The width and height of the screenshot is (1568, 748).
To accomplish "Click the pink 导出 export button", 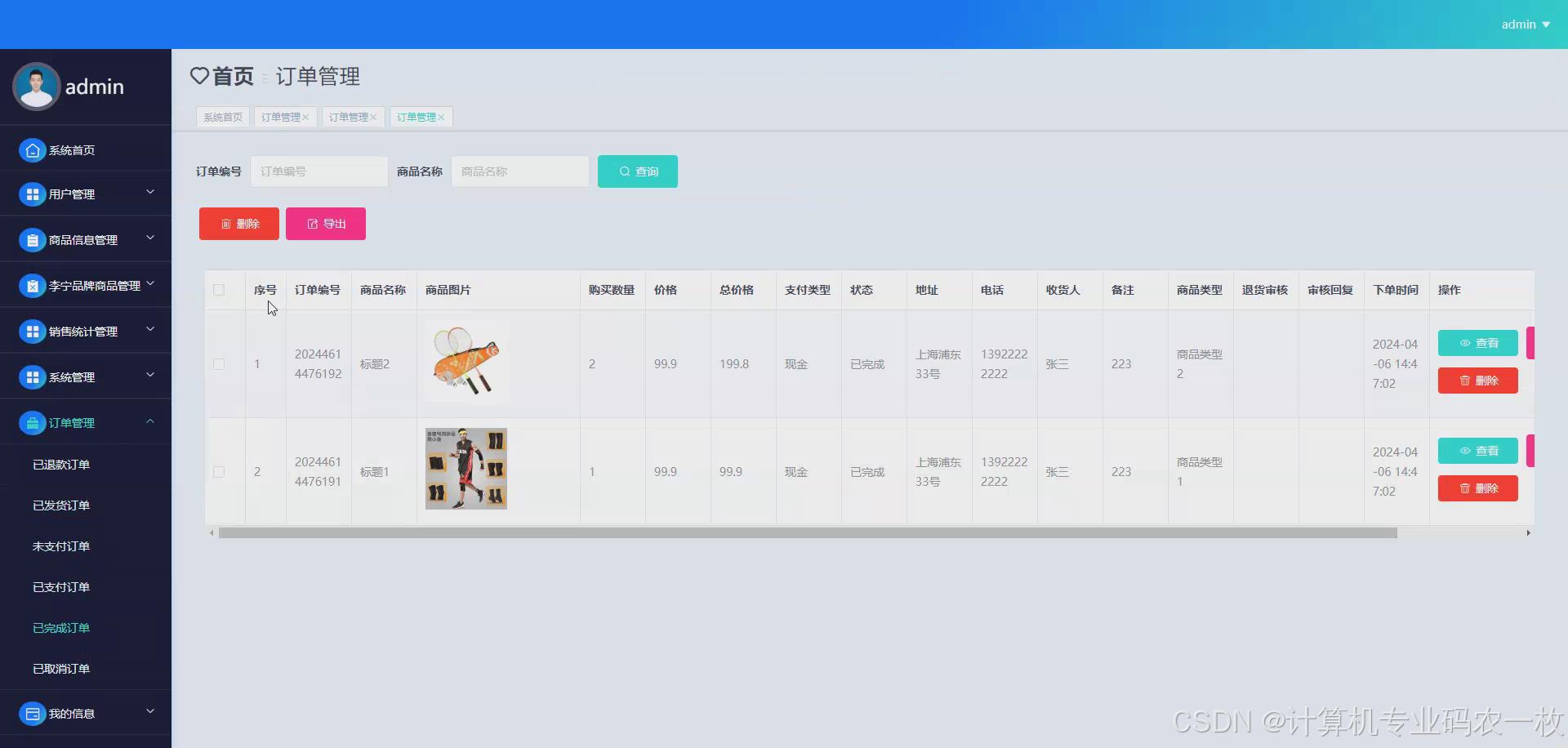I will [326, 224].
